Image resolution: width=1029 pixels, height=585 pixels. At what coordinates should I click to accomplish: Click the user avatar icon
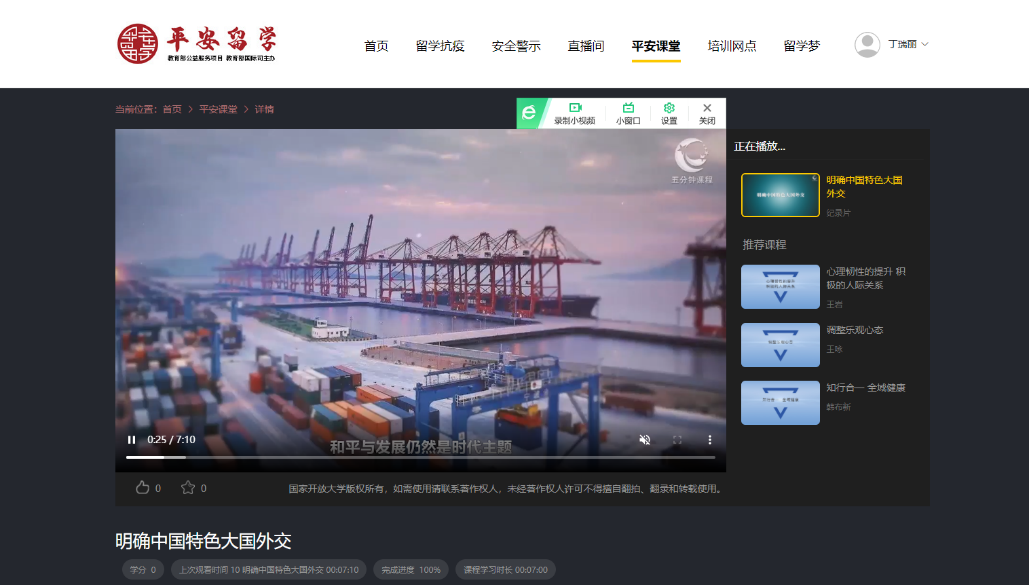click(x=867, y=45)
